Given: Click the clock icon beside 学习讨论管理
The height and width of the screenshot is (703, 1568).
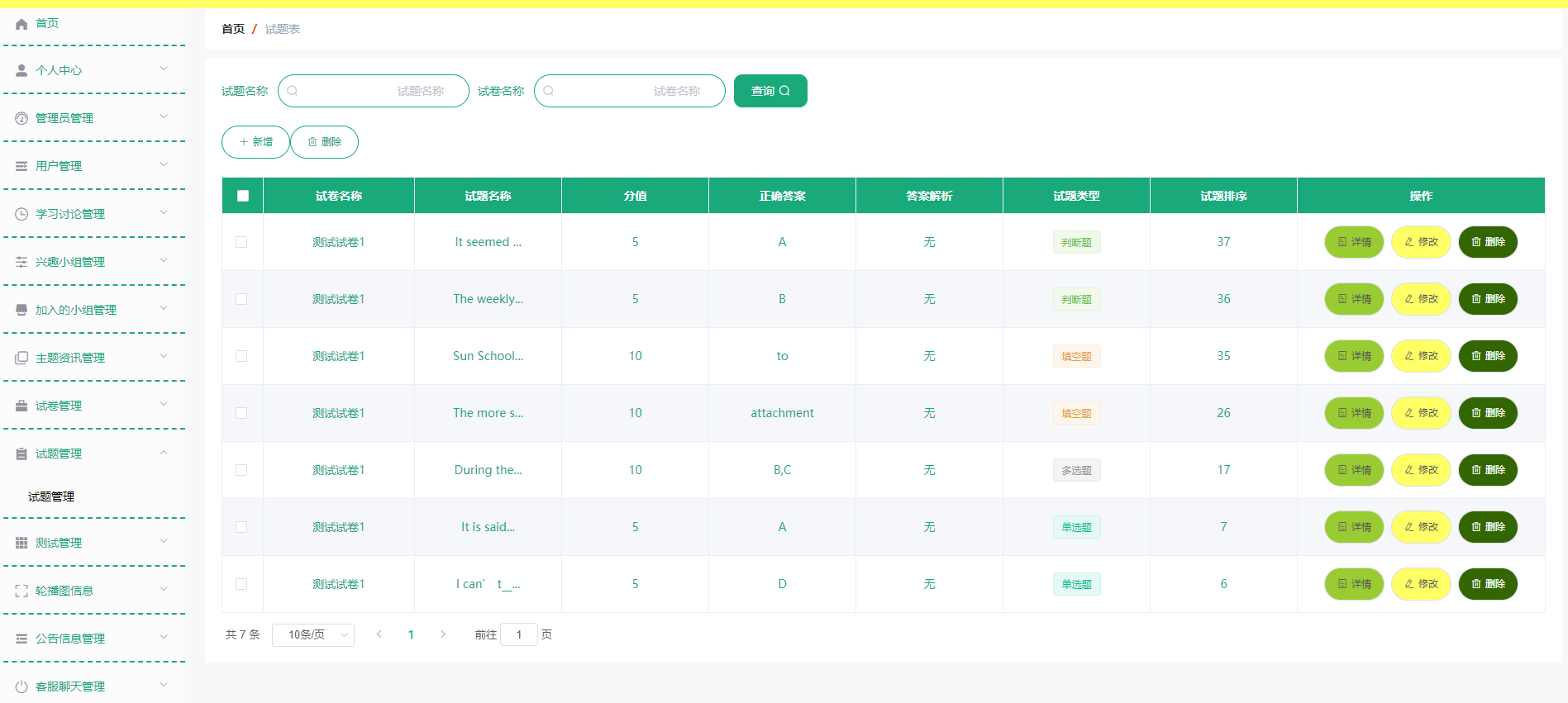Looking at the screenshot, I should (21, 214).
